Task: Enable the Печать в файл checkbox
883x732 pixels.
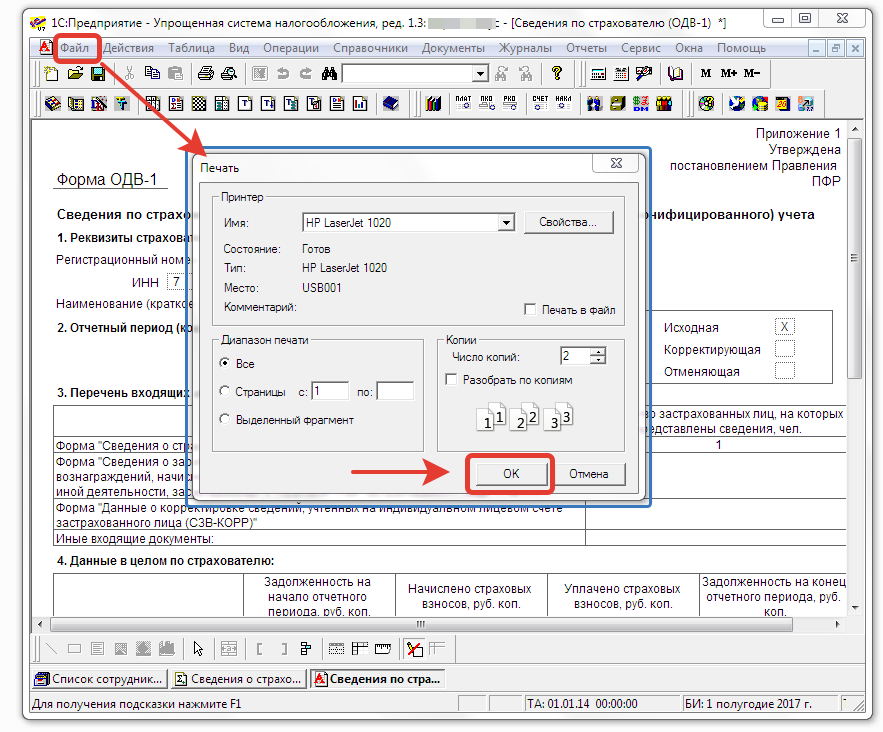Action: pos(530,309)
